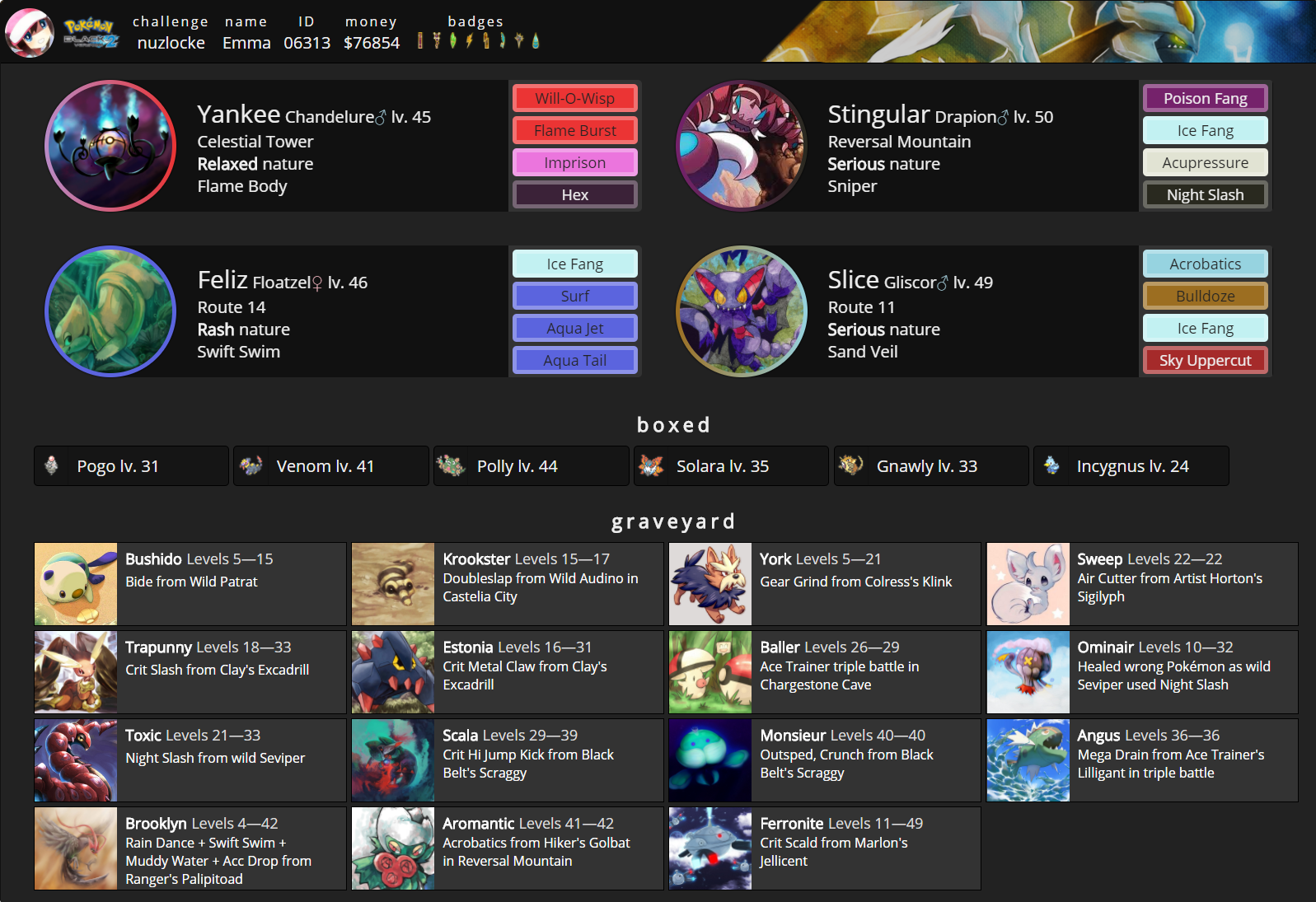Click the "nuzlocke" challenge value
The width and height of the screenshot is (1316, 902).
171,43
